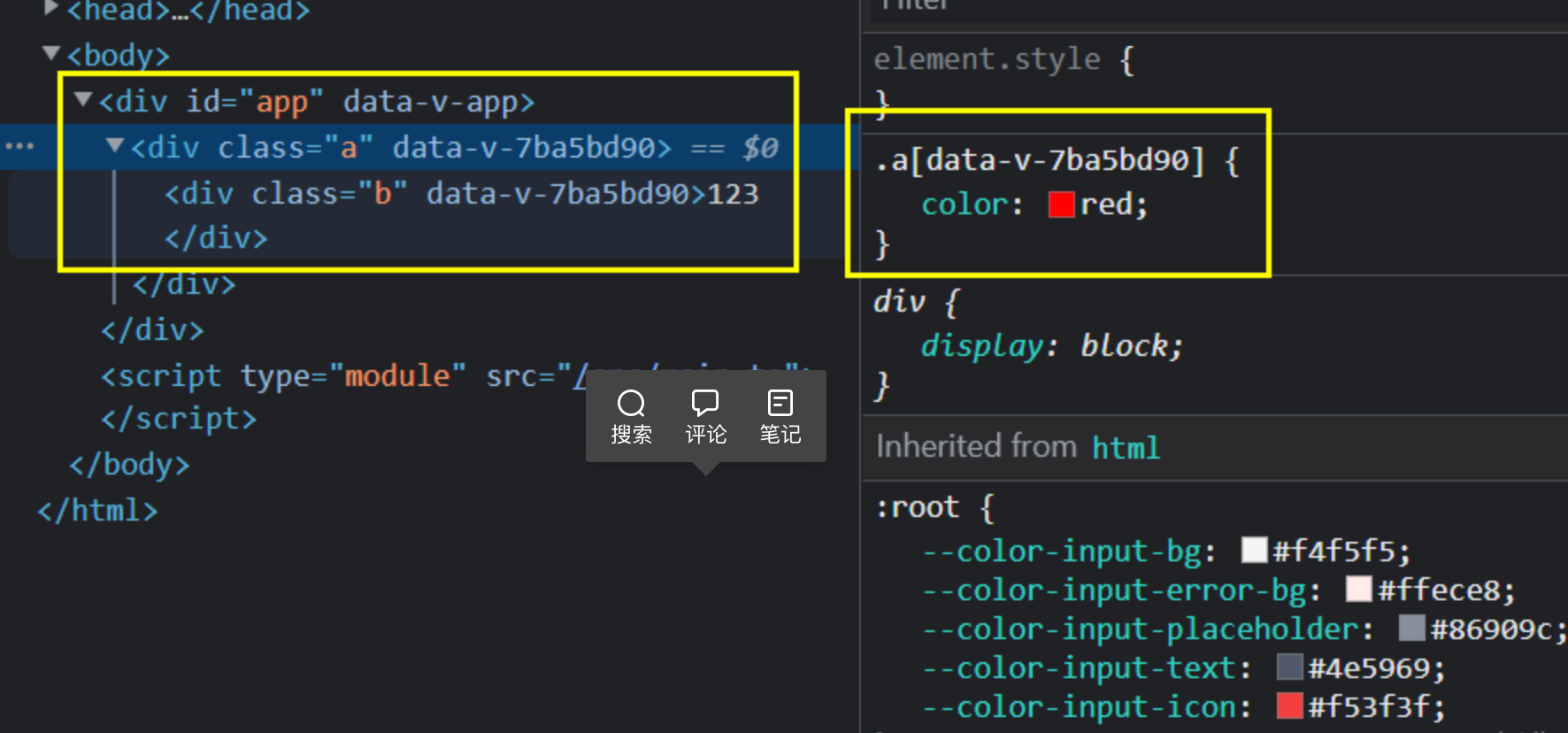This screenshot has width=1568, height=733.
Task: Collapse the div id="app" node
Action: click(x=83, y=99)
